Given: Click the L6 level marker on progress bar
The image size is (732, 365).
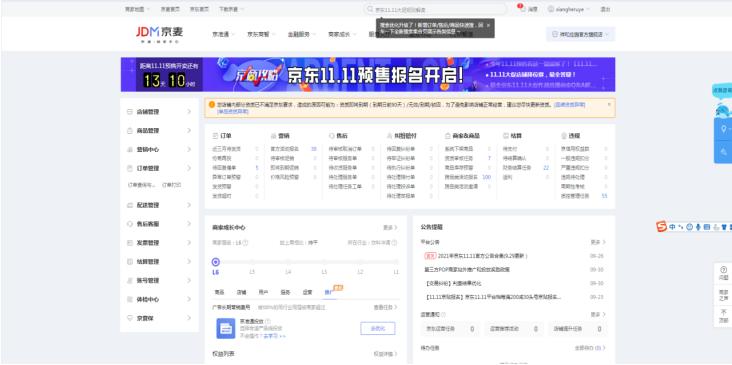Looking at the screenshot, I should 216,262.
